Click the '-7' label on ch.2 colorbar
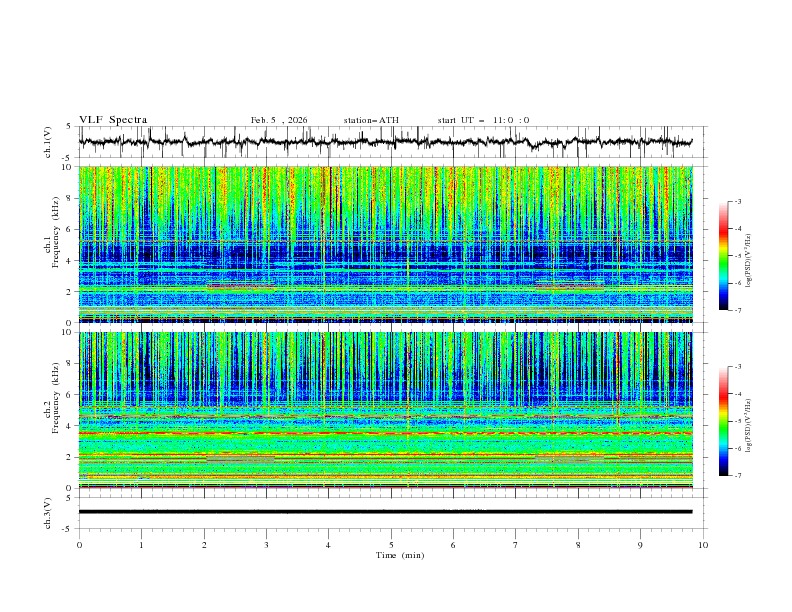This screenshot has height=612, width=792. tap(738, 476)
